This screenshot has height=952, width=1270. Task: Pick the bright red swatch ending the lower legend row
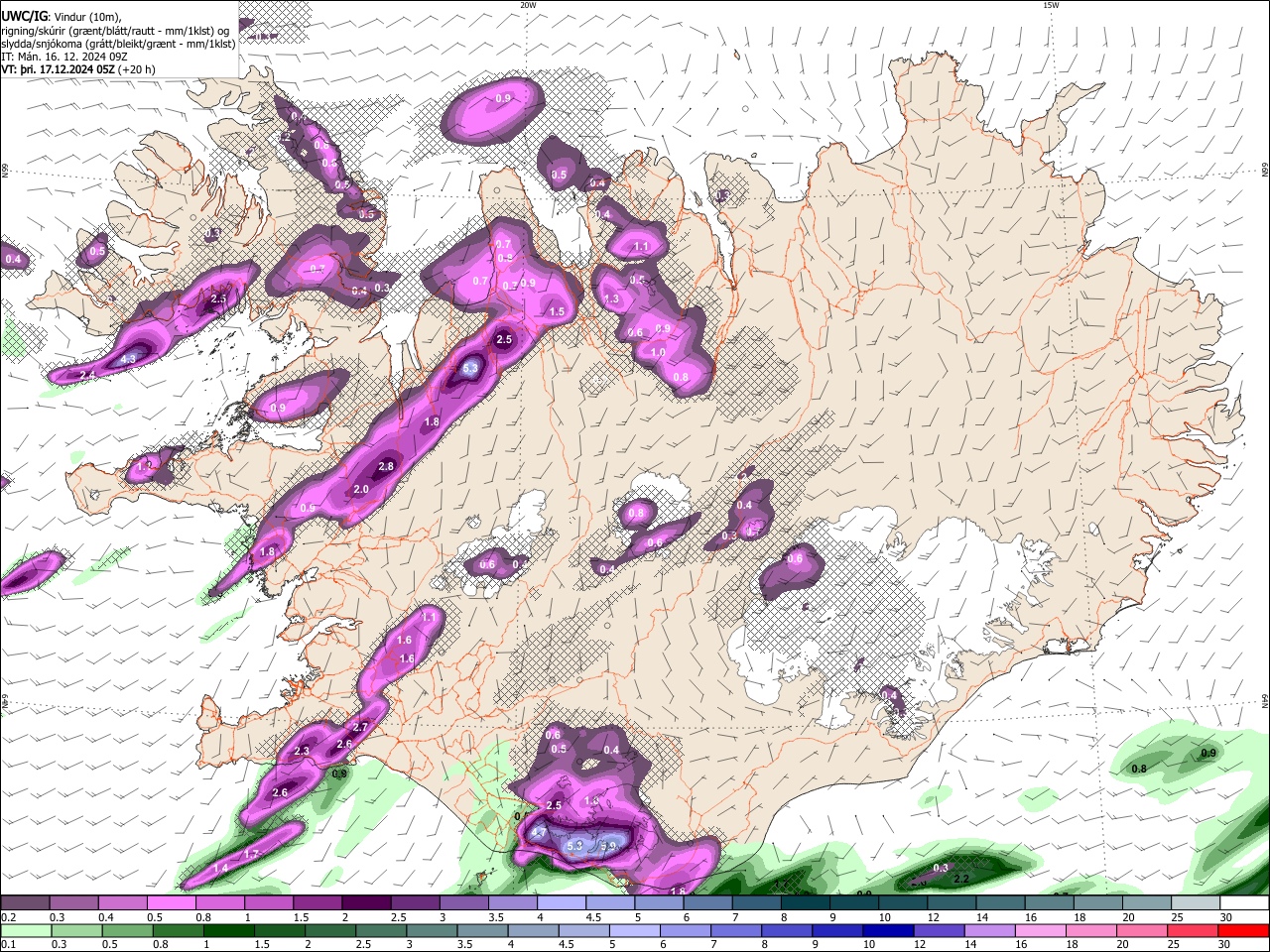pos(1242,931)
